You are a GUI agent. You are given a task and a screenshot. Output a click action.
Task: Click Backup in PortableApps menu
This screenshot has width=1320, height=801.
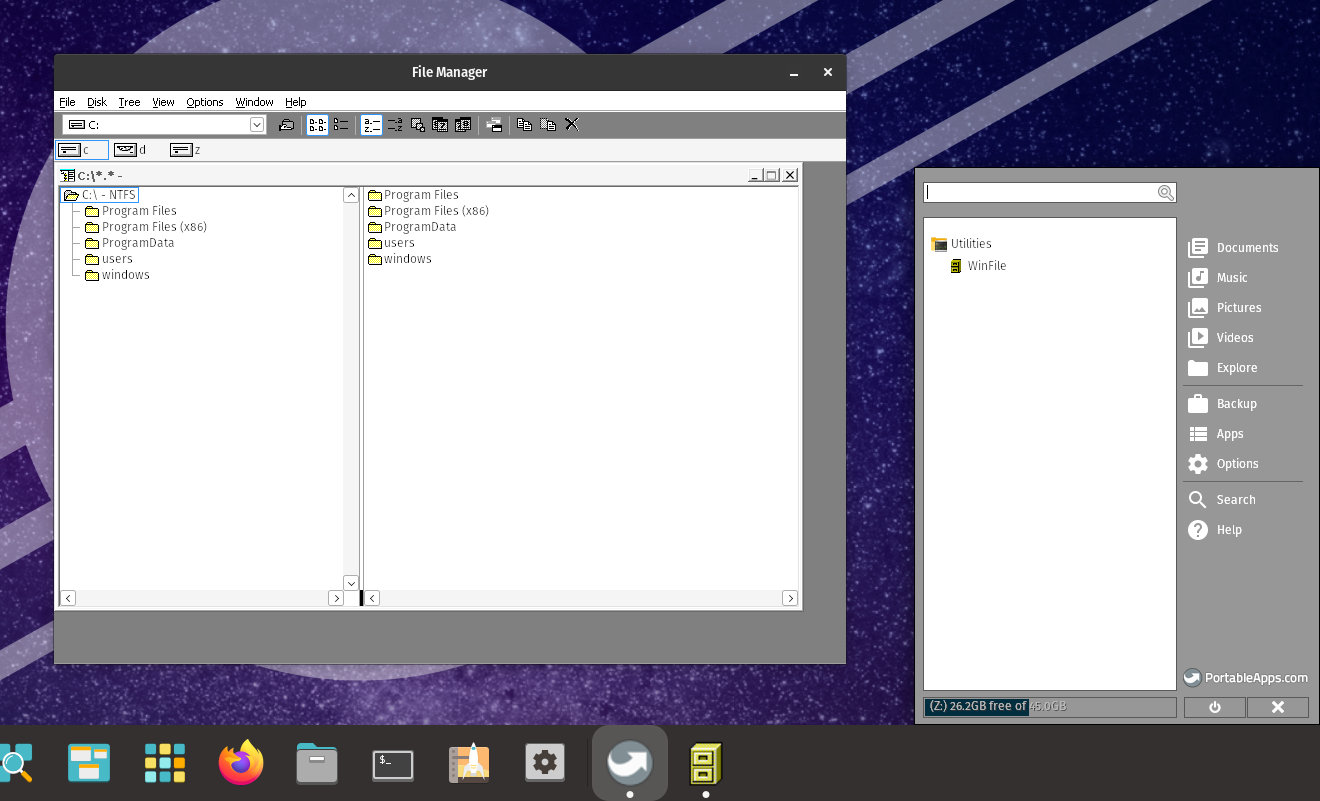pos(1222,404)
